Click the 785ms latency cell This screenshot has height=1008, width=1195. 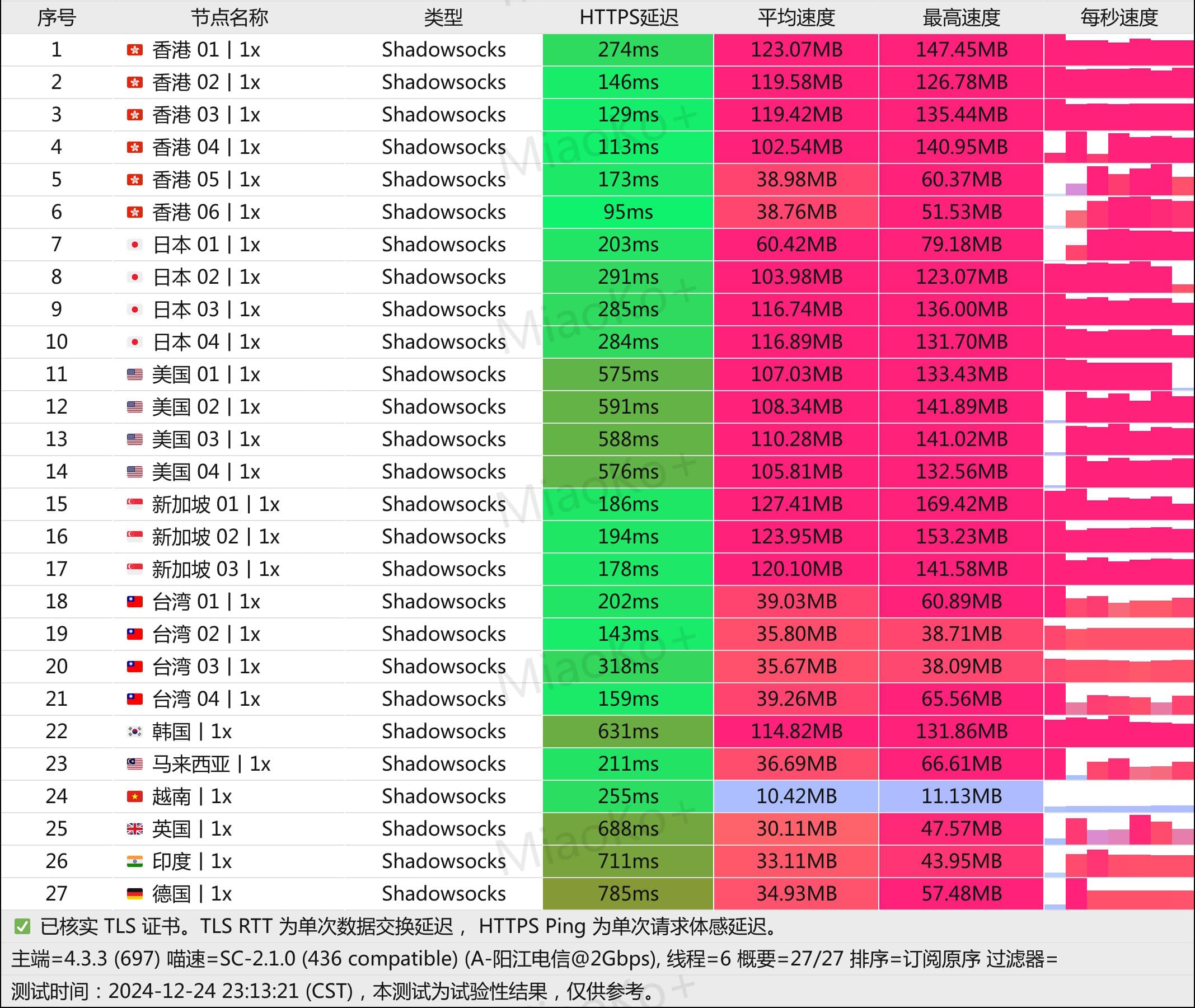coord(628,894)
